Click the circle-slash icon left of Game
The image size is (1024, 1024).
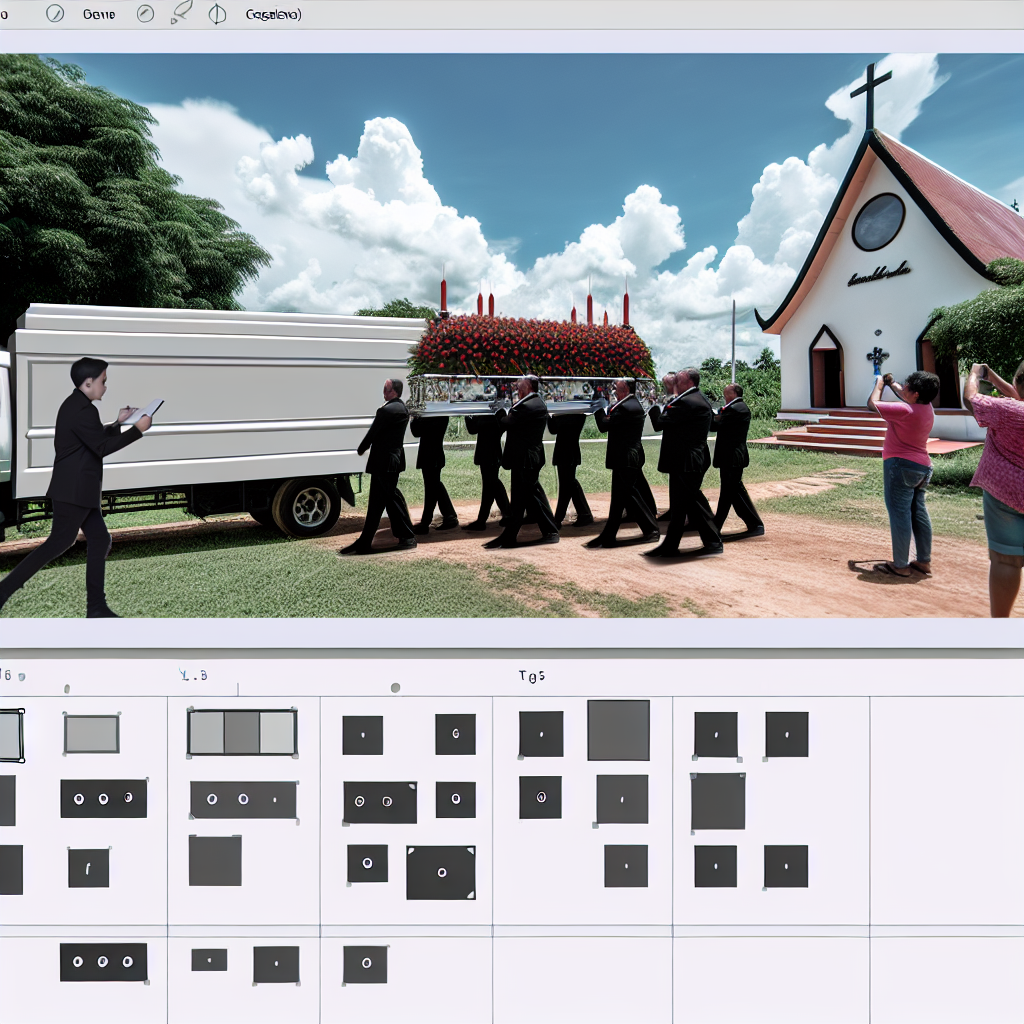(55, 14)
